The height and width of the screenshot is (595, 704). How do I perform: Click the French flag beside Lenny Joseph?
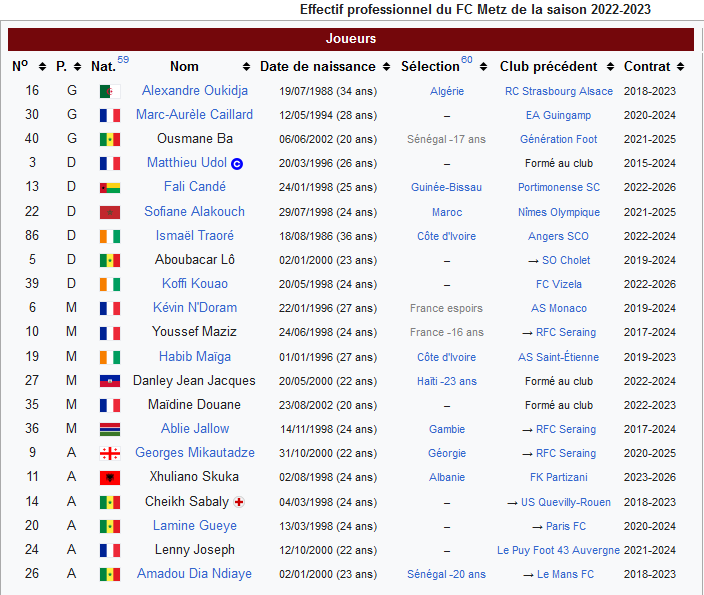(x=110, y=551)
